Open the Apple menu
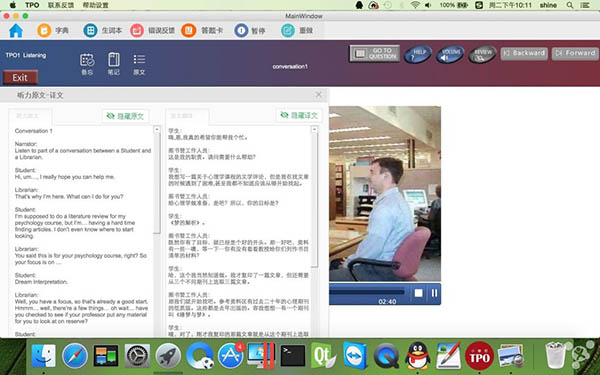This screenshot has width=600, height=375. 13,5
